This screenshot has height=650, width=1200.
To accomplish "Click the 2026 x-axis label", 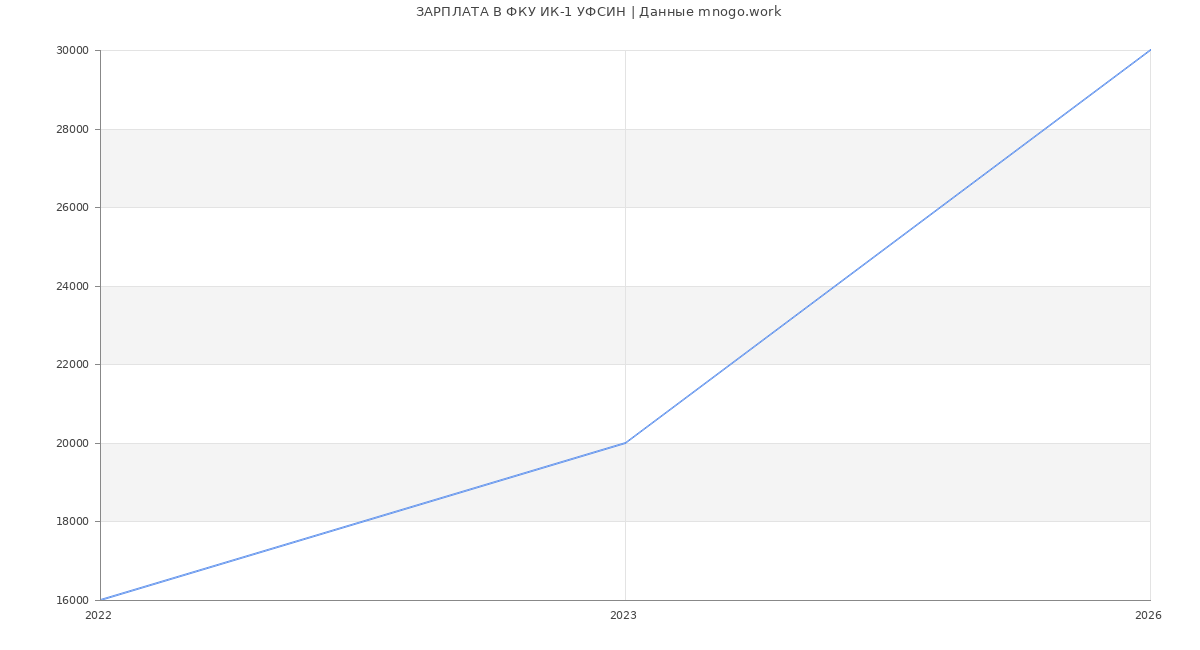I will click(x=1148, y=616).
